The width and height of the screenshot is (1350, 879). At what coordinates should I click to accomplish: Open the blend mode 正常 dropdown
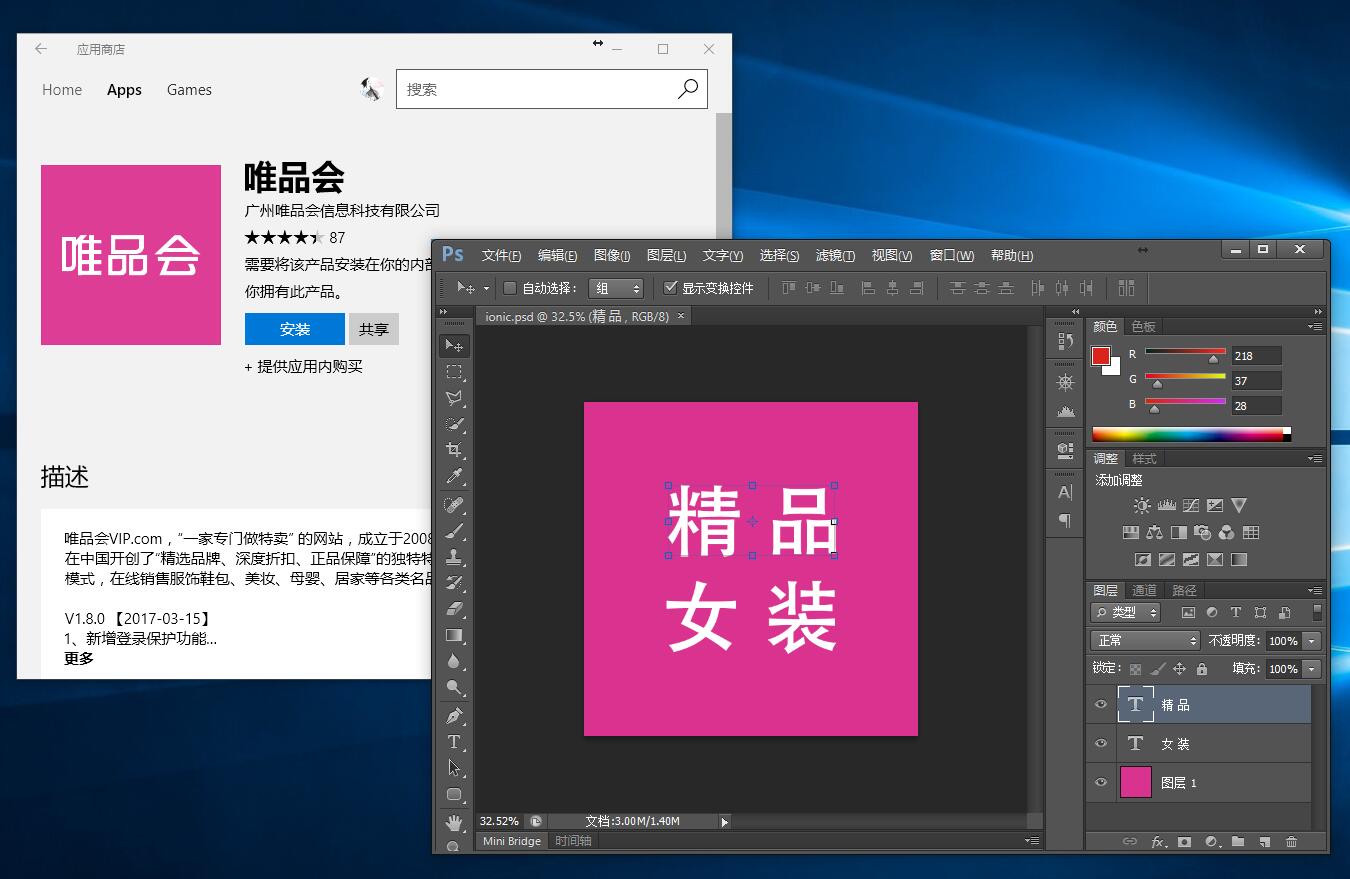click(x=1145, y=640)
